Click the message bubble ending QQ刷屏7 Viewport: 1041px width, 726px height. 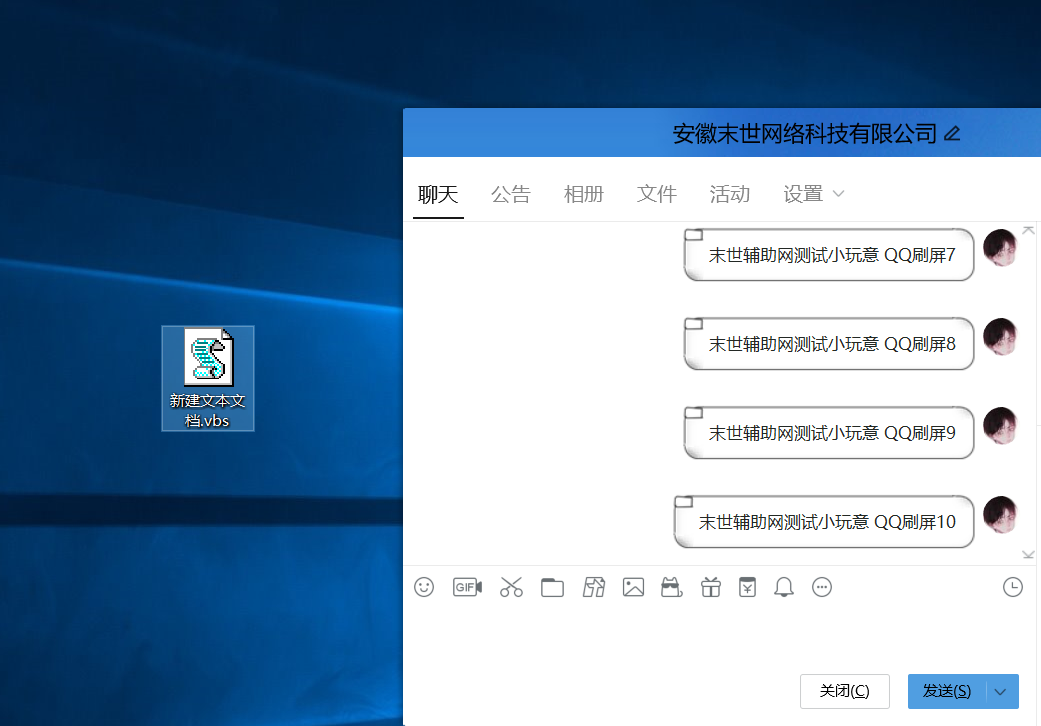pyautogui.click(x=829, y=255)
